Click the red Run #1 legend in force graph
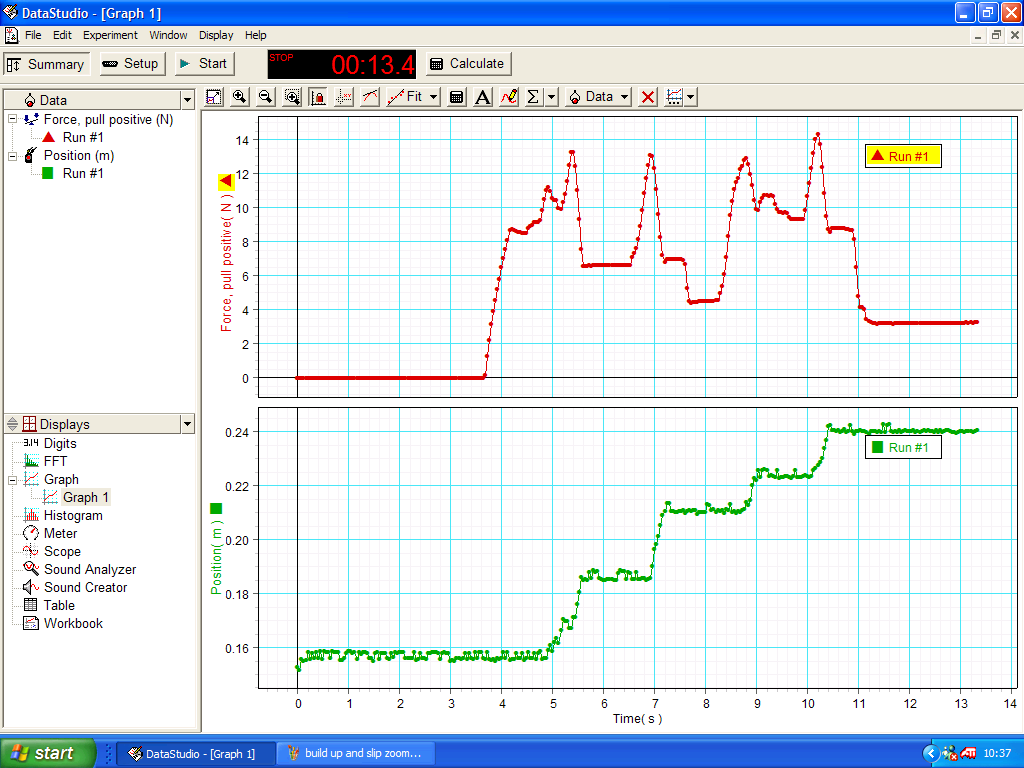This screenshot has height=768, width=1024. (903, 156)
